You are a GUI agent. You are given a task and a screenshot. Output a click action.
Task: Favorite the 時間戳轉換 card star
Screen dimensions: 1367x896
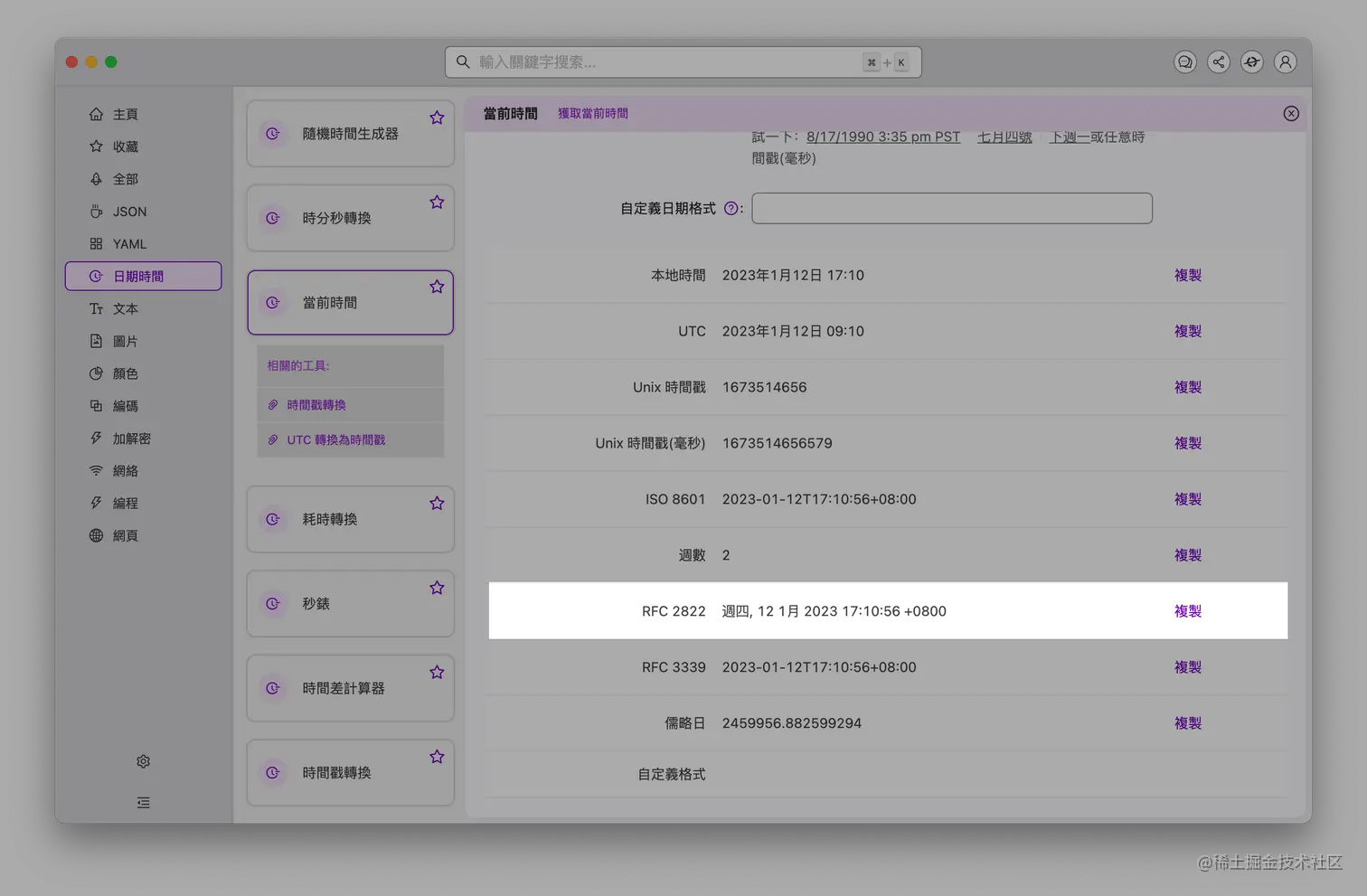pos(437,757)
